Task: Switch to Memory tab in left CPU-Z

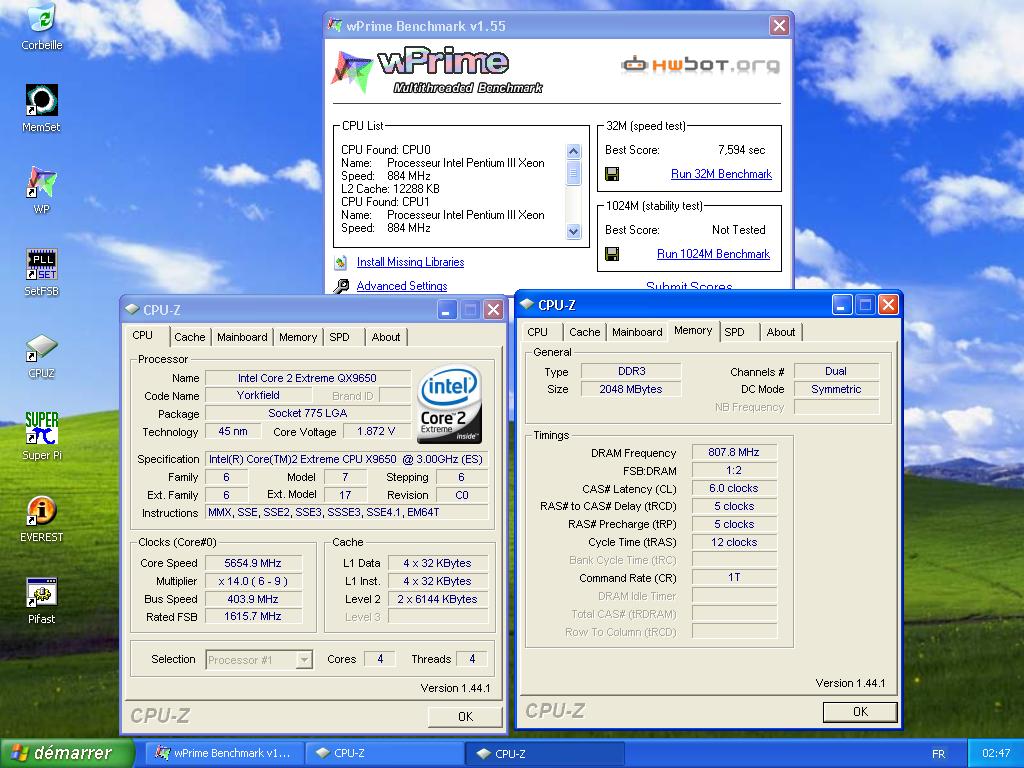Action: click(298, 337)
